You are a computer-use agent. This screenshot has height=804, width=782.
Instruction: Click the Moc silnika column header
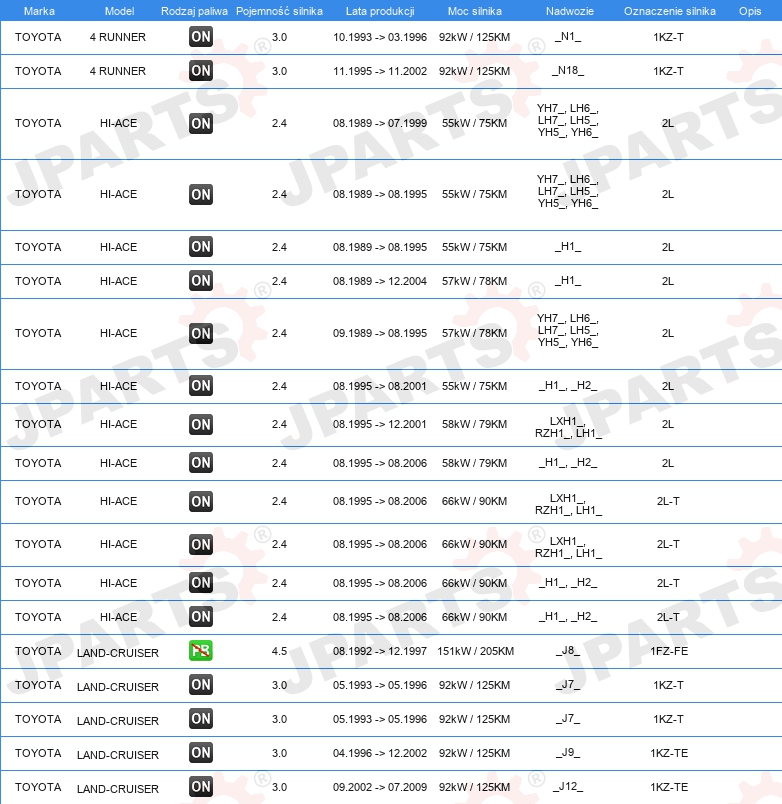(475, 10)
